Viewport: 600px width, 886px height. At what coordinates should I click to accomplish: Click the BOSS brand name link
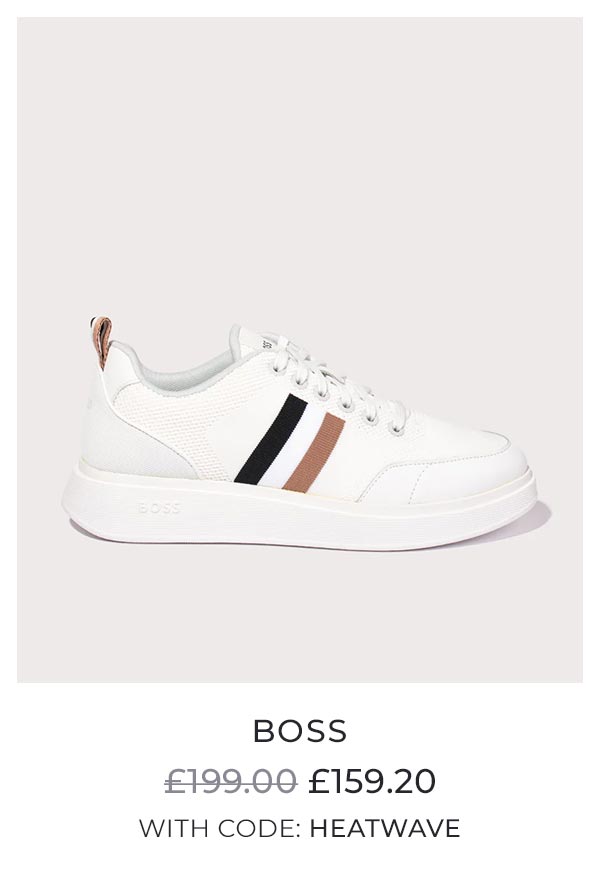coord(300,731)
